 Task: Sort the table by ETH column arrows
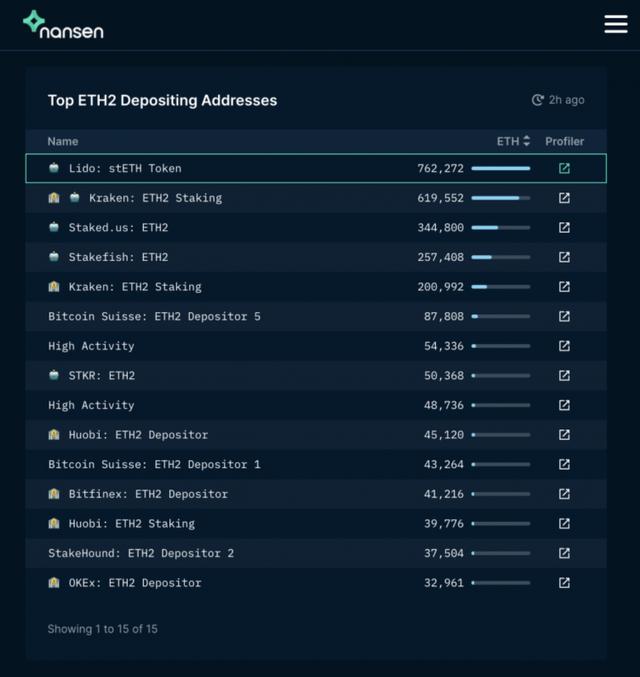[x=526, y=141]
